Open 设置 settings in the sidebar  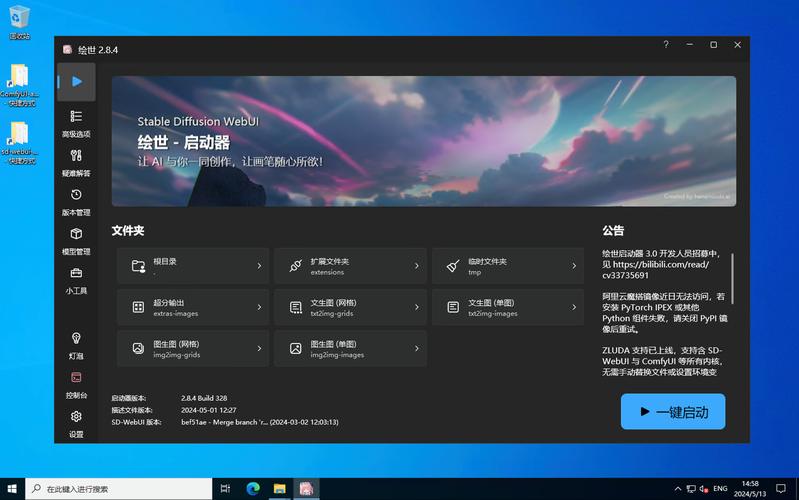coord(76,423)
